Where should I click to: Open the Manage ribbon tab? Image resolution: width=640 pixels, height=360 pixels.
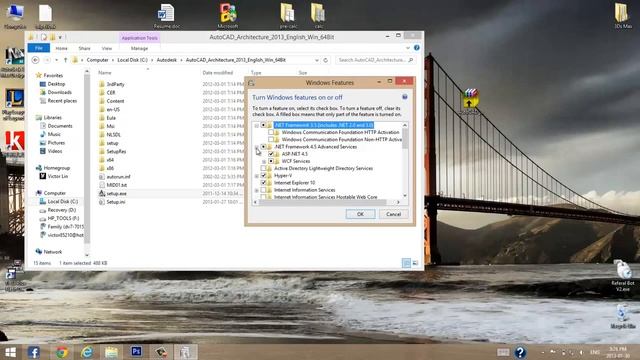pos(139,48)
